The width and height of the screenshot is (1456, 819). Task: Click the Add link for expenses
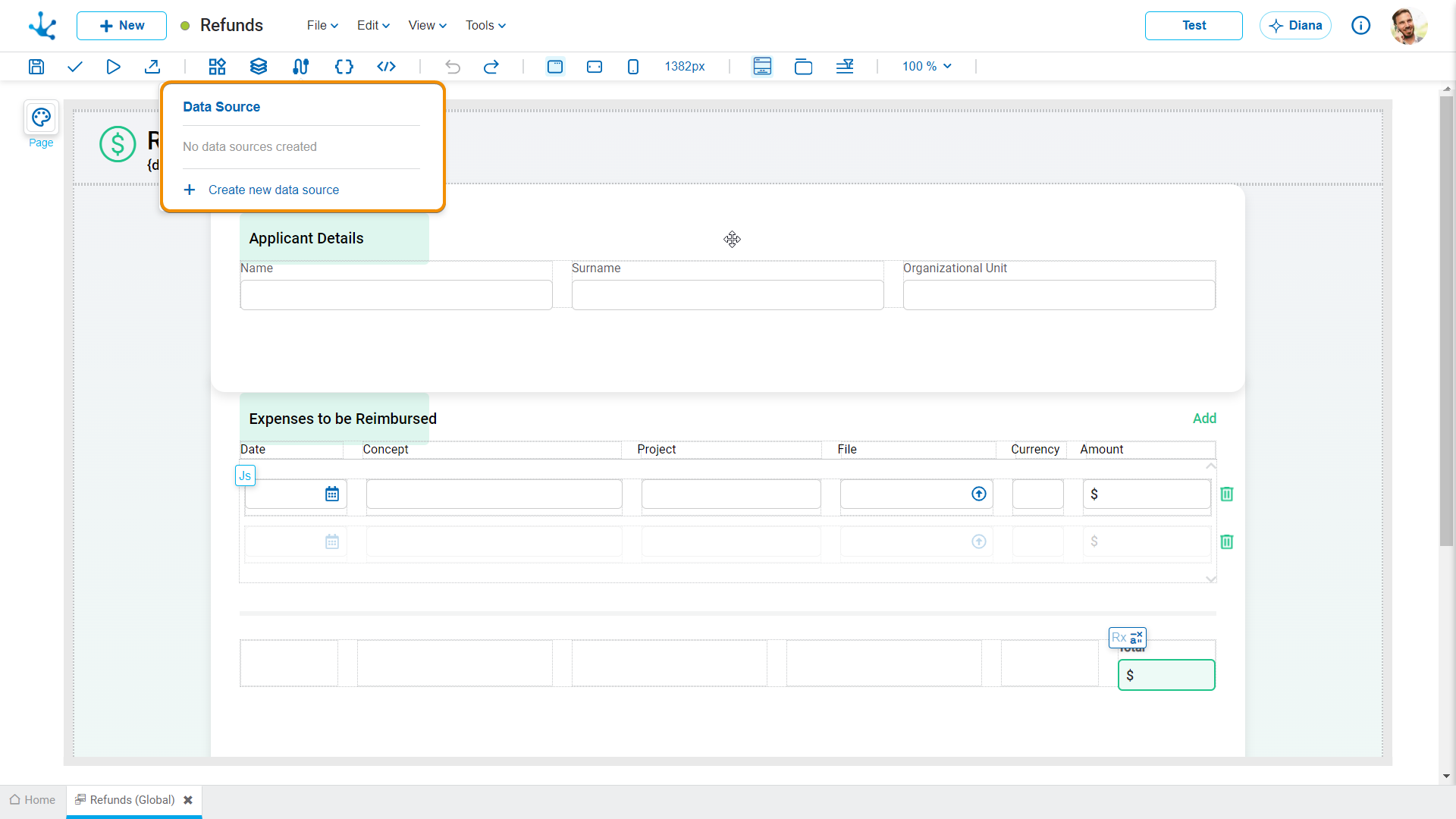point(1204,419)
